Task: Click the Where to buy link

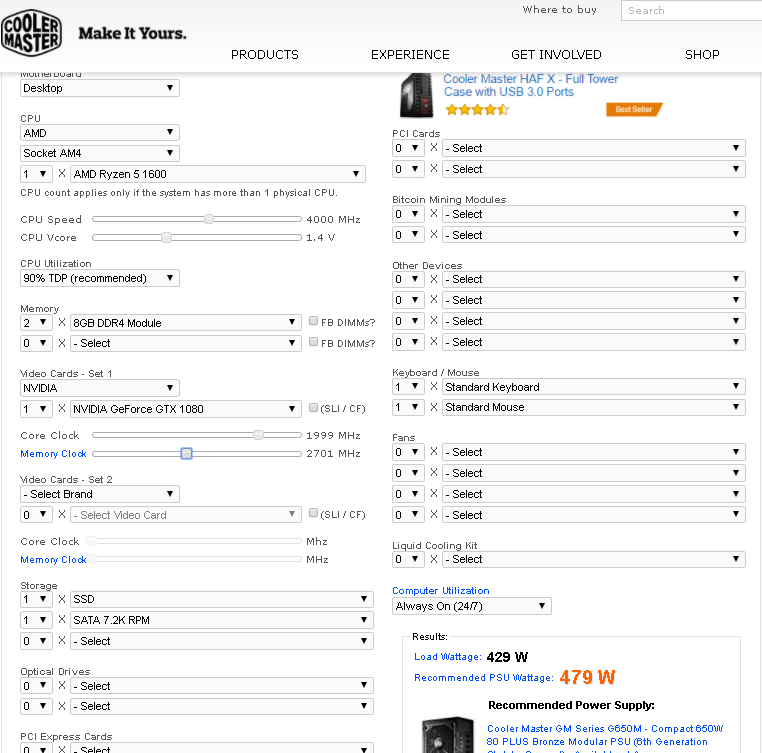Action: [x=559, y=10]
